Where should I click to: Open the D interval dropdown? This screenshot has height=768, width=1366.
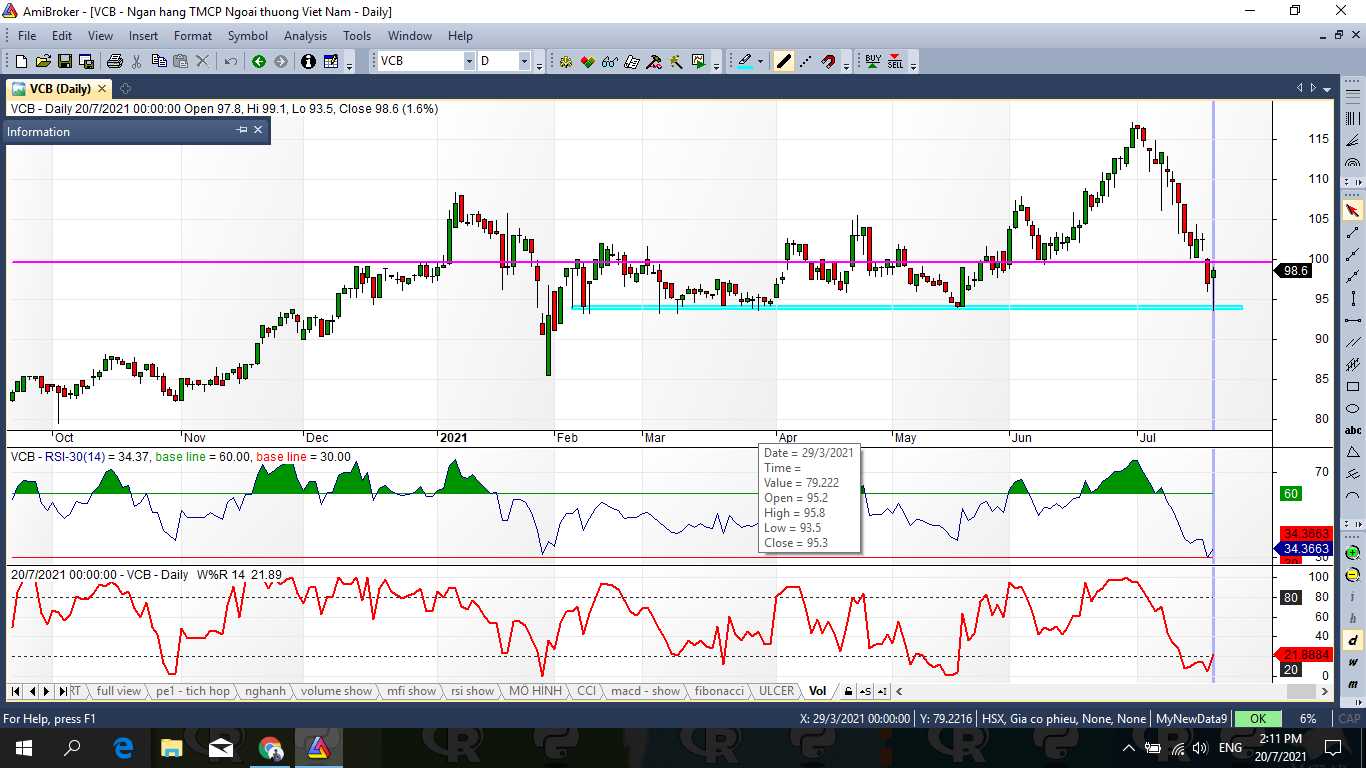524,62
